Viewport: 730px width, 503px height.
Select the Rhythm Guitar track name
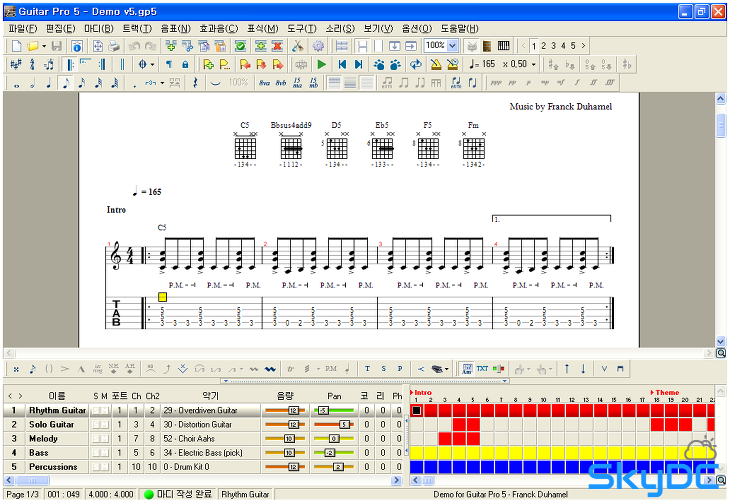point(57,410)
